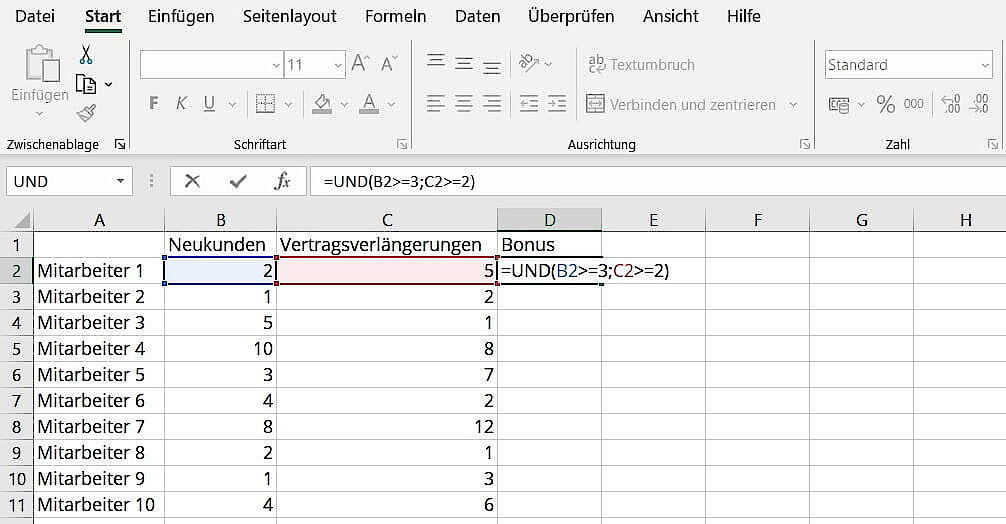Remove a decimal place
Image resolution: width=1006 pixels, height=524 pixels.
coord(979,104)
